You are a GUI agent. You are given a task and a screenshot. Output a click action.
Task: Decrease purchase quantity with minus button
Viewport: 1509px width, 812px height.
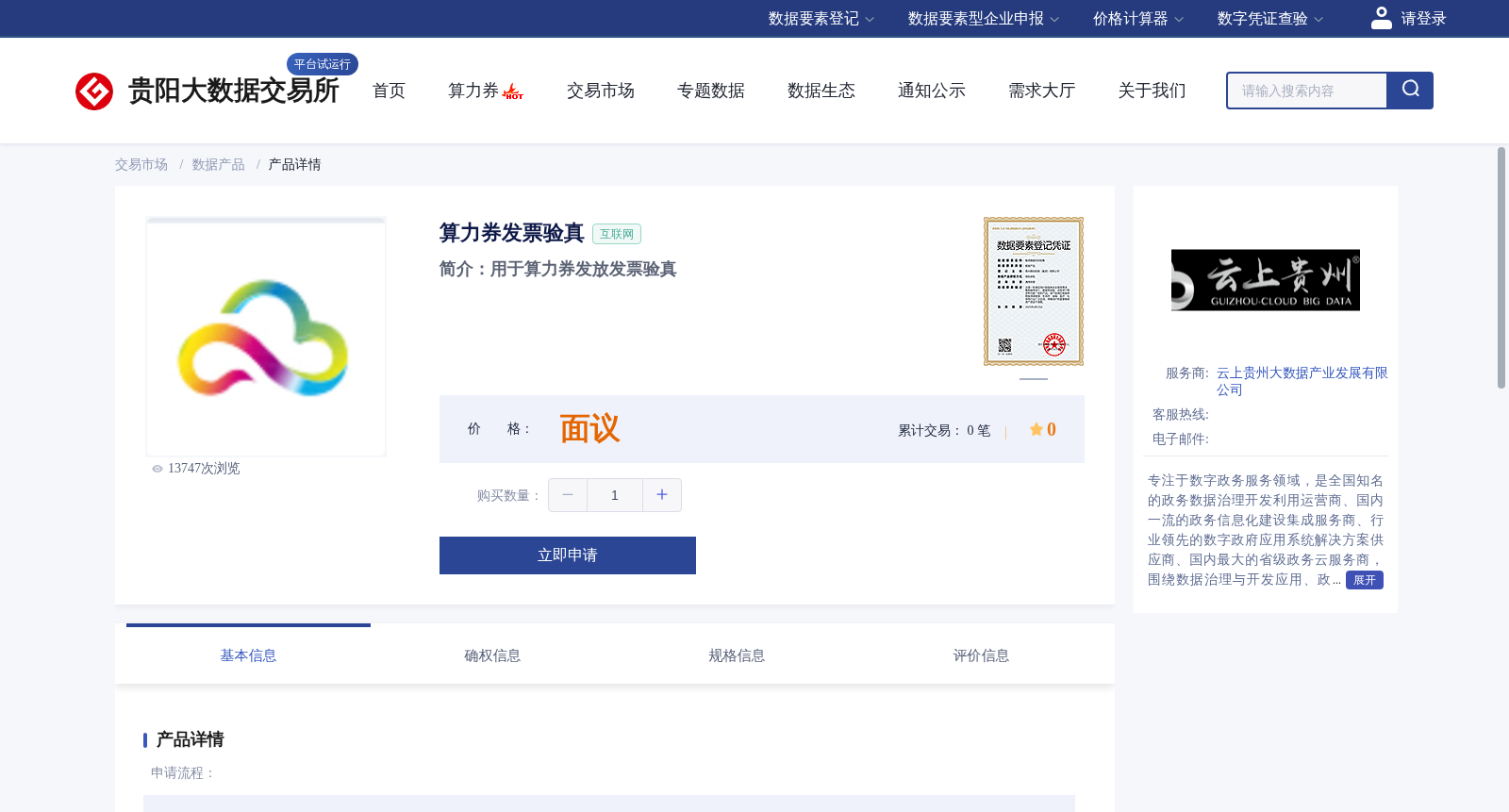click(x=568, y=495)
